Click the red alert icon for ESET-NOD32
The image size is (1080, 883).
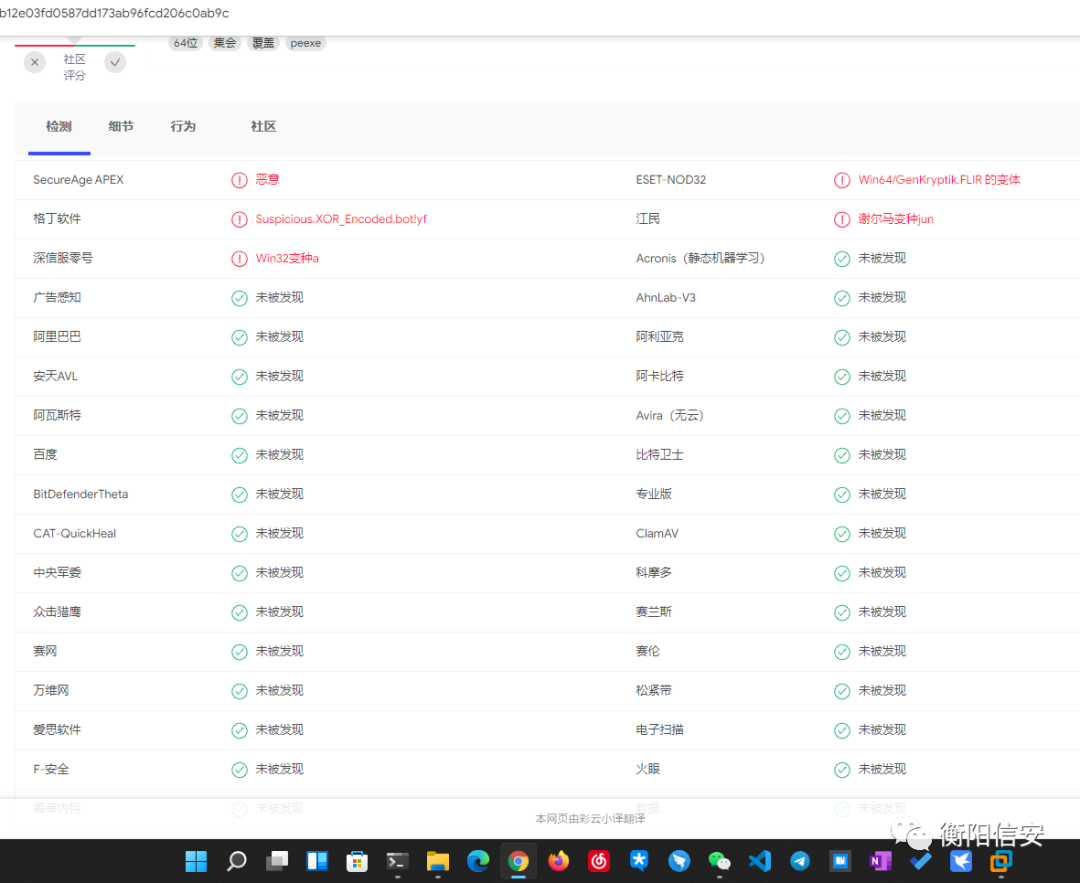coord(842,180)
